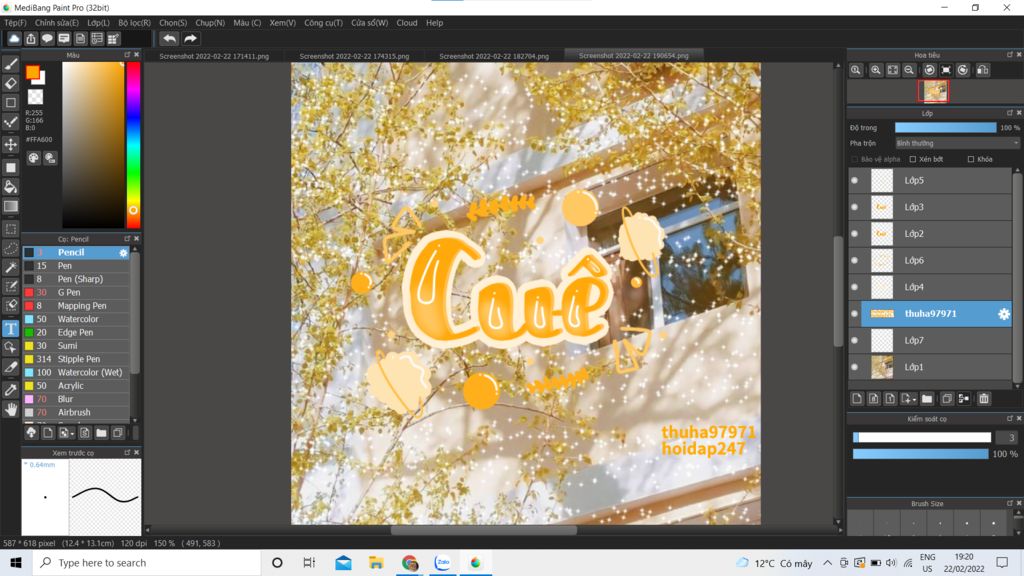Select the Eyedropper tool
The height and width of the screenshot is (576, 1024).
[11, 390]
